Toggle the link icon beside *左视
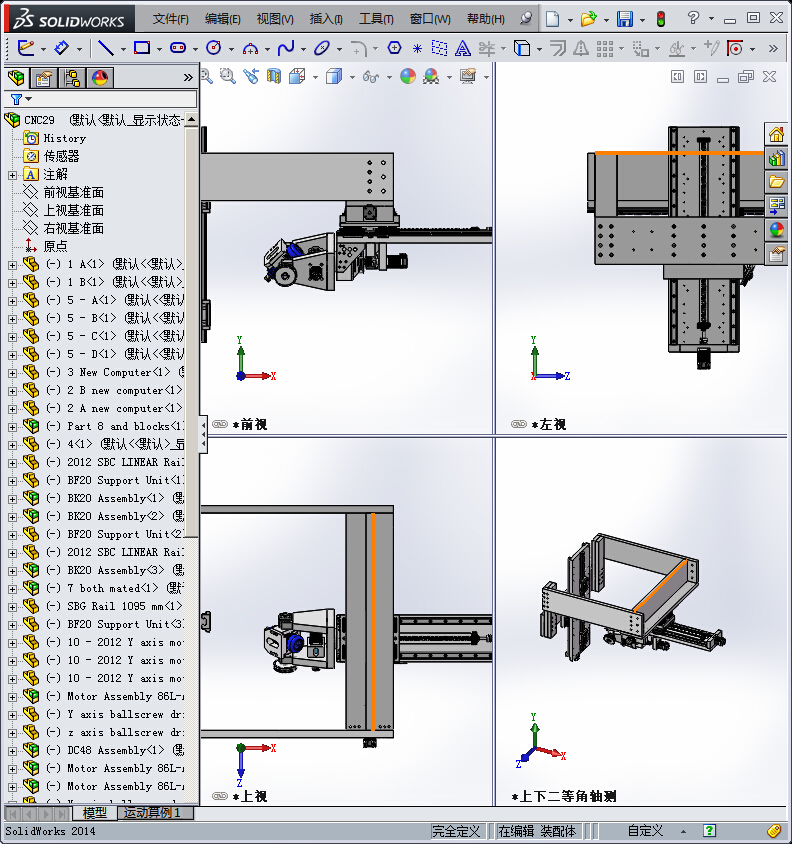Image resolution: width=792 pixels, height=844 pixels. click(x=518, y=424)
